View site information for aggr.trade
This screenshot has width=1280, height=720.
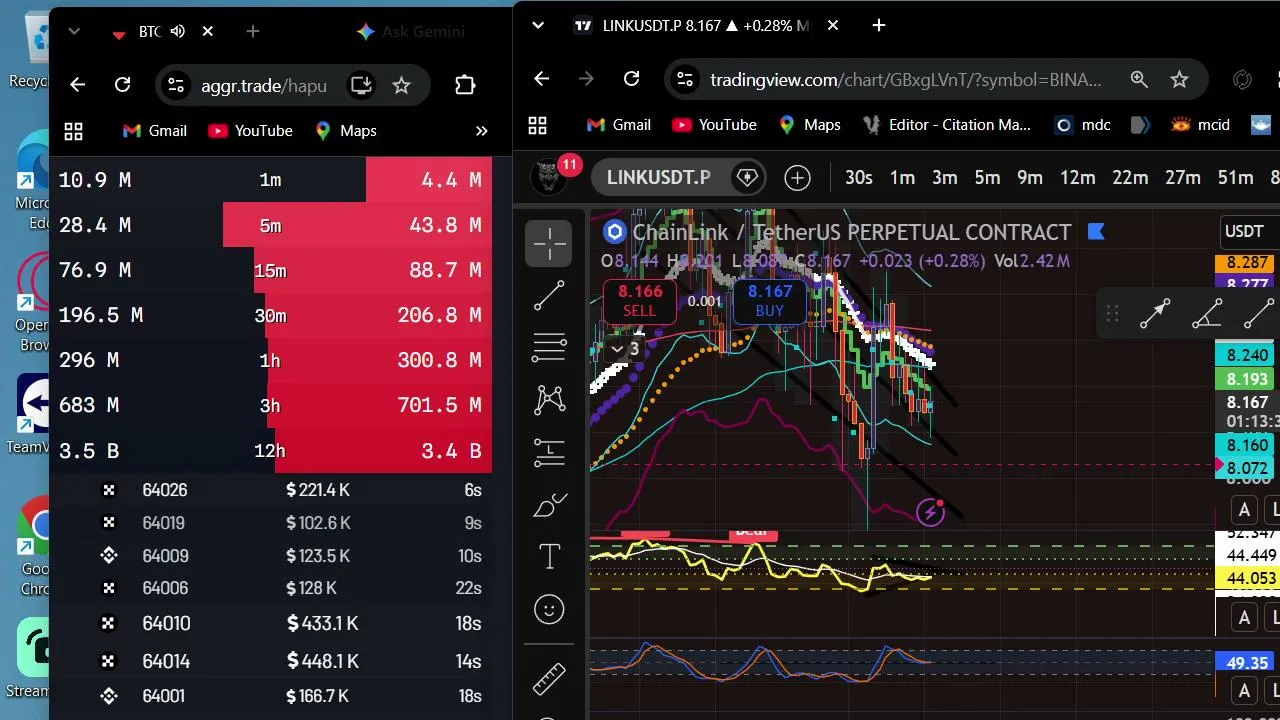tap(175, 86)
